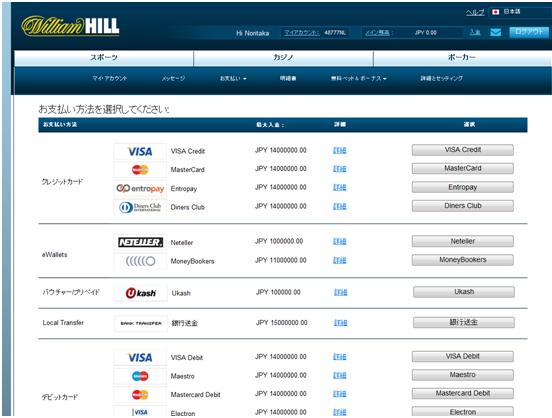
Task: Select the VISA Credit button
Action: [x=463, y=150]
